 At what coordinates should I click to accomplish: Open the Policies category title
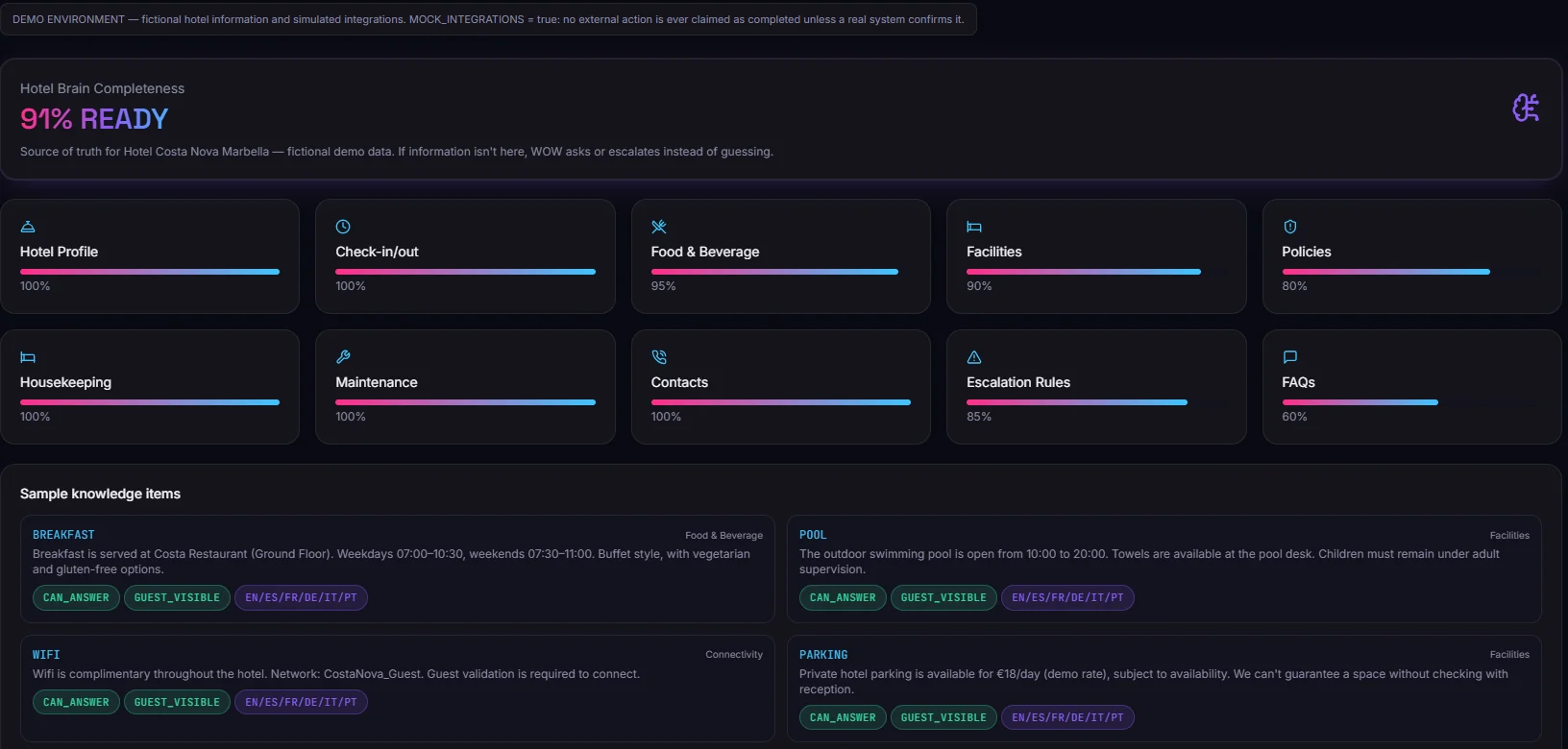pos(1307,252)
